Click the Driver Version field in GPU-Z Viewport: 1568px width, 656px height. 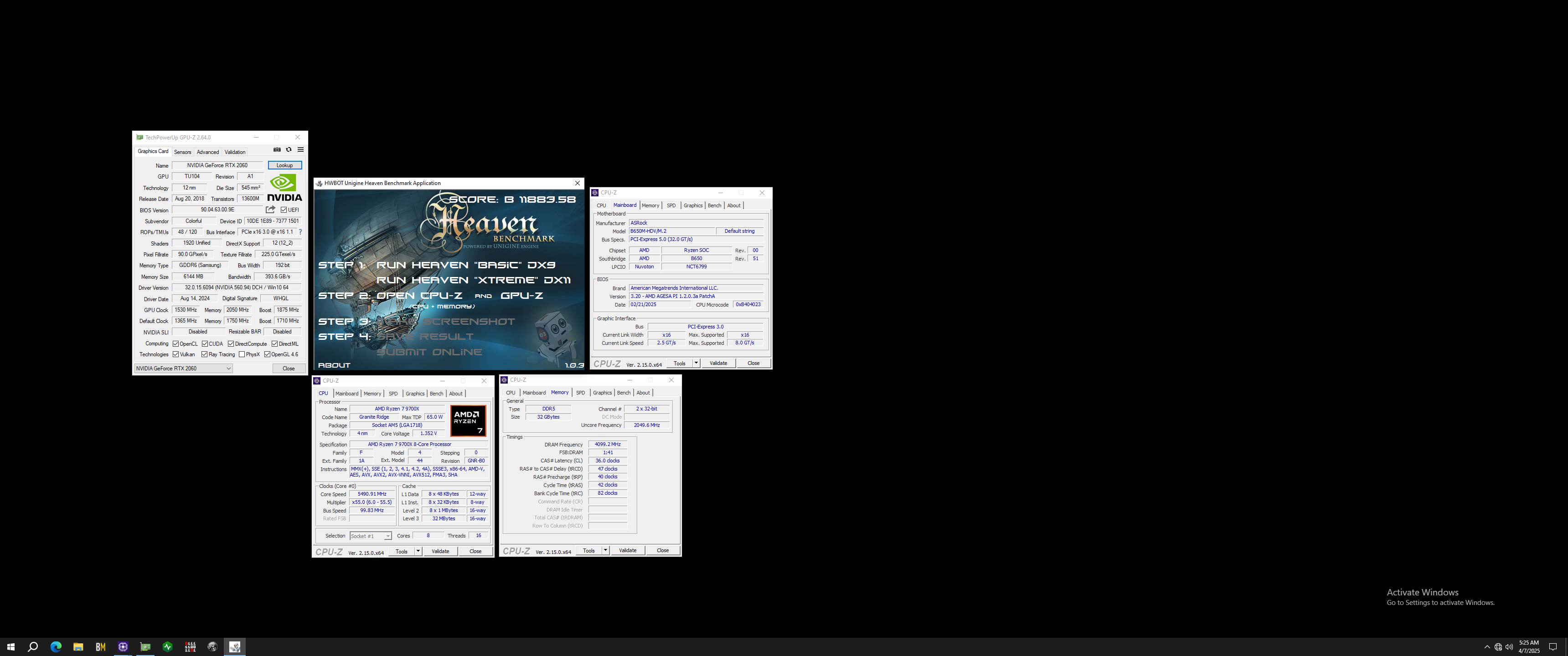click(x=237, y=288)
